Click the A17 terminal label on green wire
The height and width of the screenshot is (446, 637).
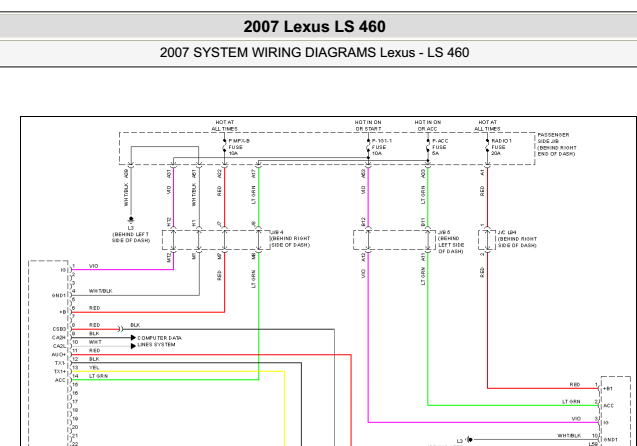point(254,174)
